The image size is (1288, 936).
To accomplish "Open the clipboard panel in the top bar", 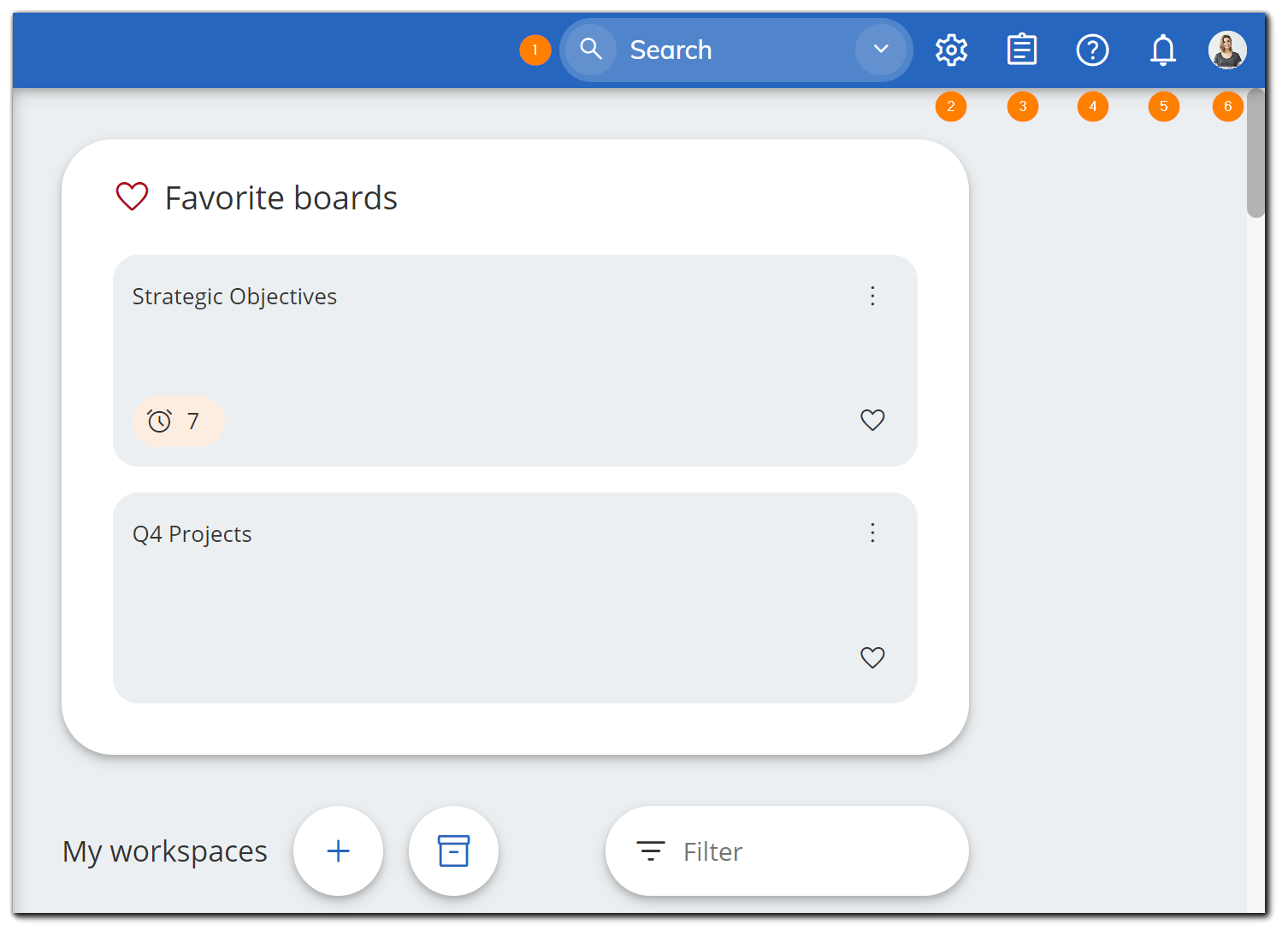I will click(1022, 50).
